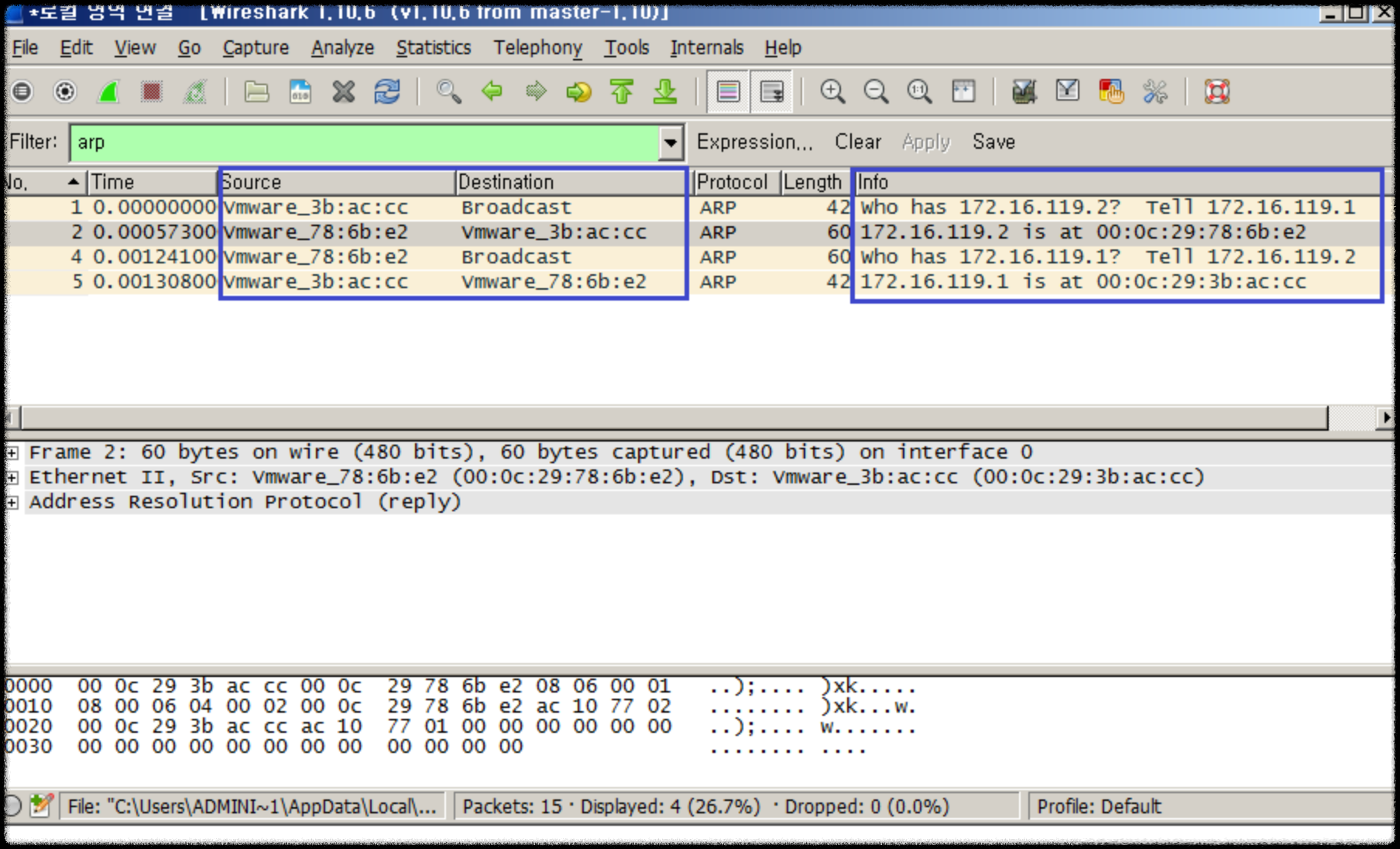Save this capture file icon
Image resolution: width=1400 pixels, height=849 pixels.
coord(300,92)
